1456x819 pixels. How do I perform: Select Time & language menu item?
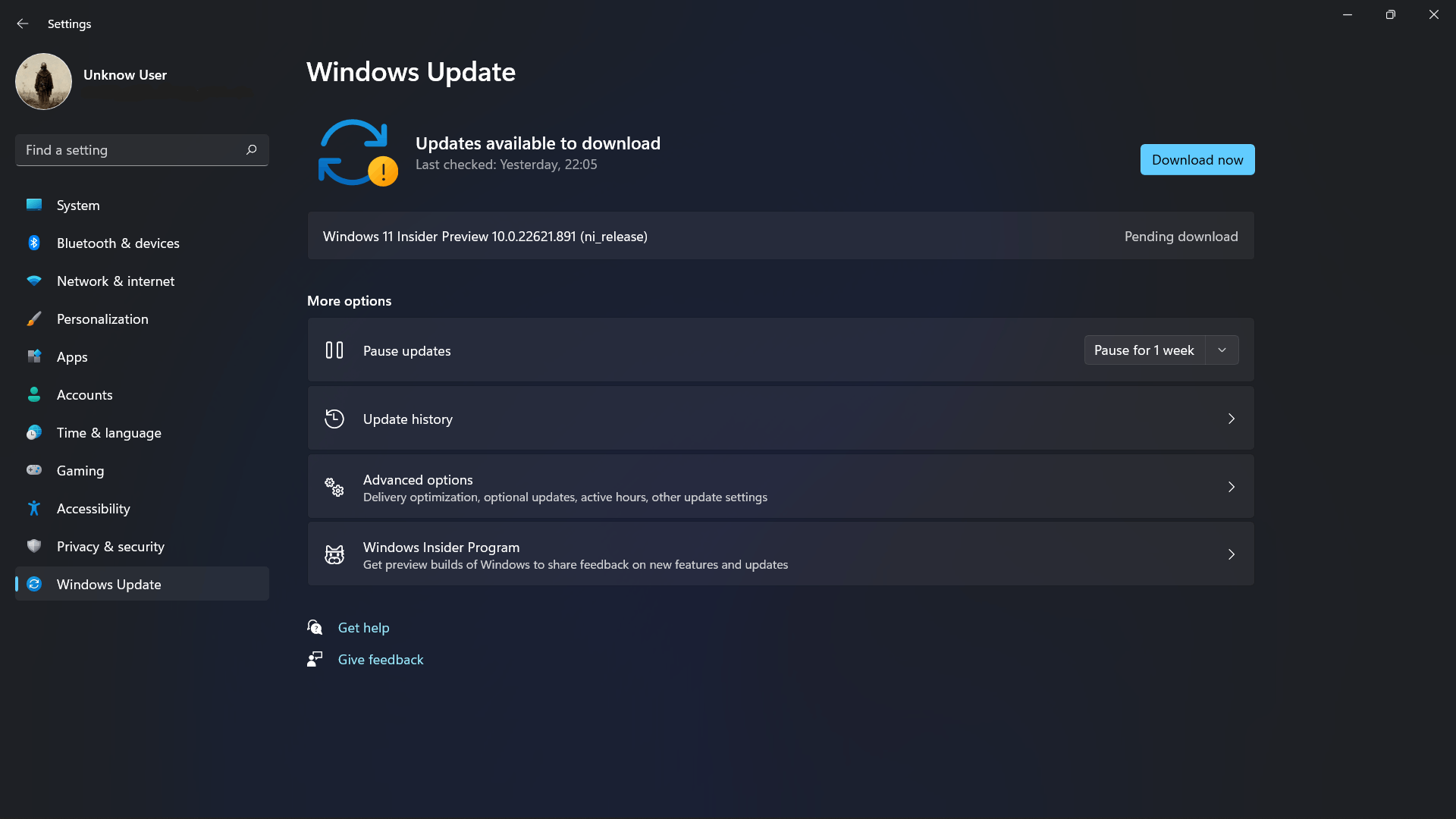109,432
